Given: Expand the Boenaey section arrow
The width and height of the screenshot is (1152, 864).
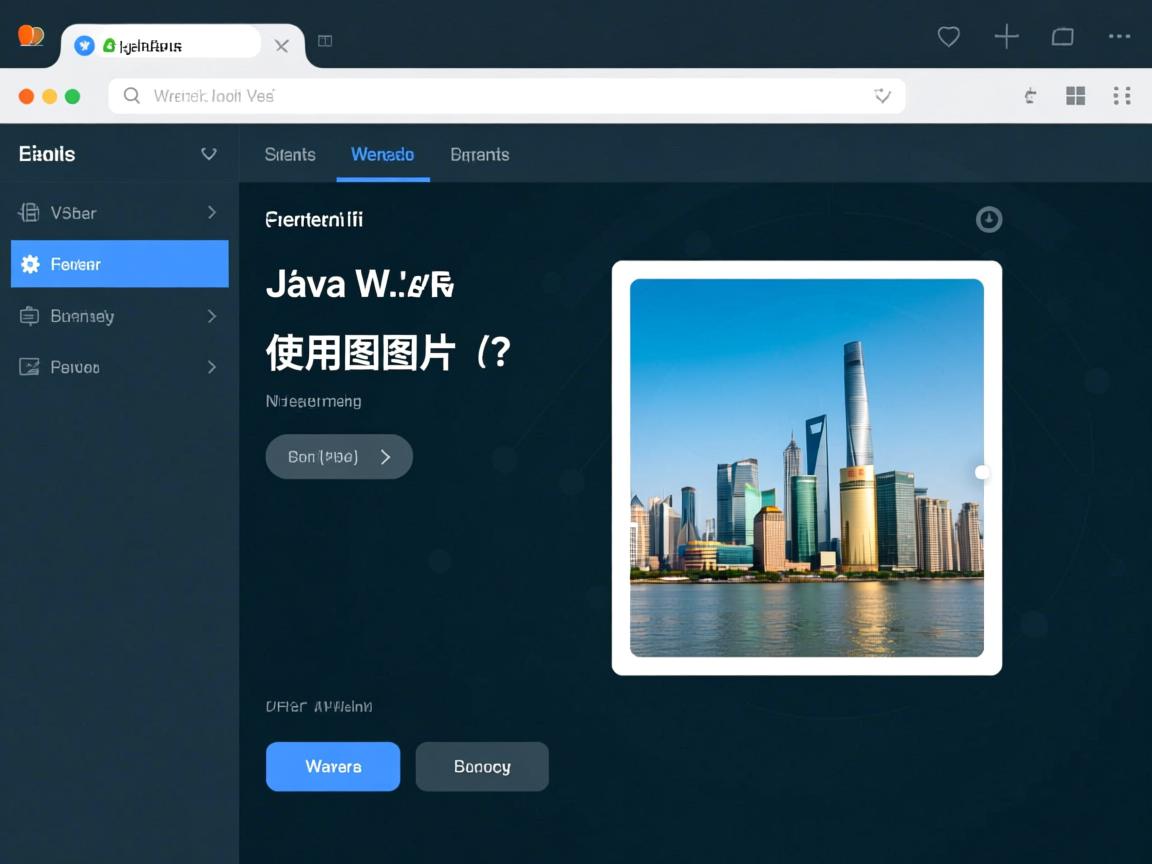Looking at the screenshot, I should point(210,315).
